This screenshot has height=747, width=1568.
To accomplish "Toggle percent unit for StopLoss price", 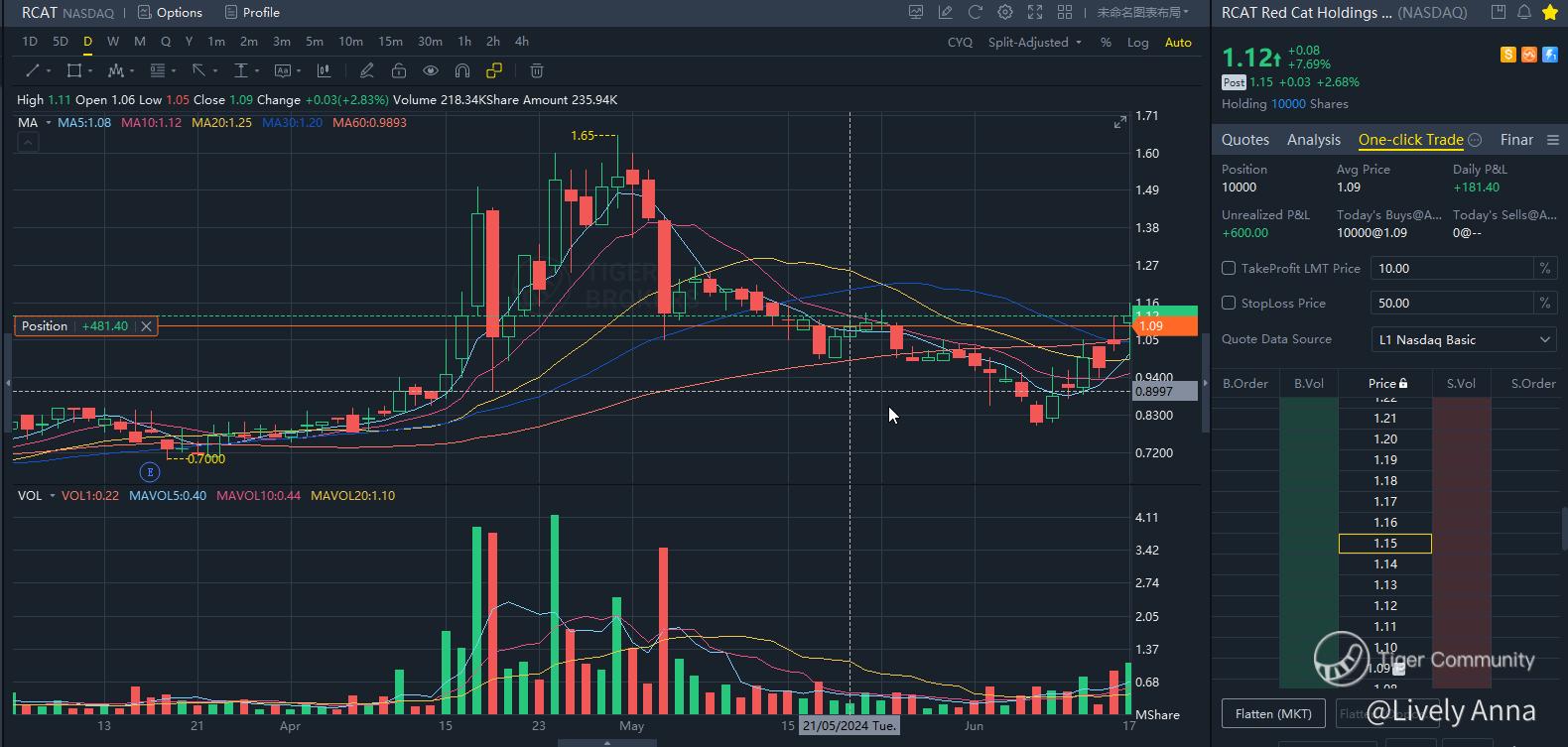I will coord(1545,303).
